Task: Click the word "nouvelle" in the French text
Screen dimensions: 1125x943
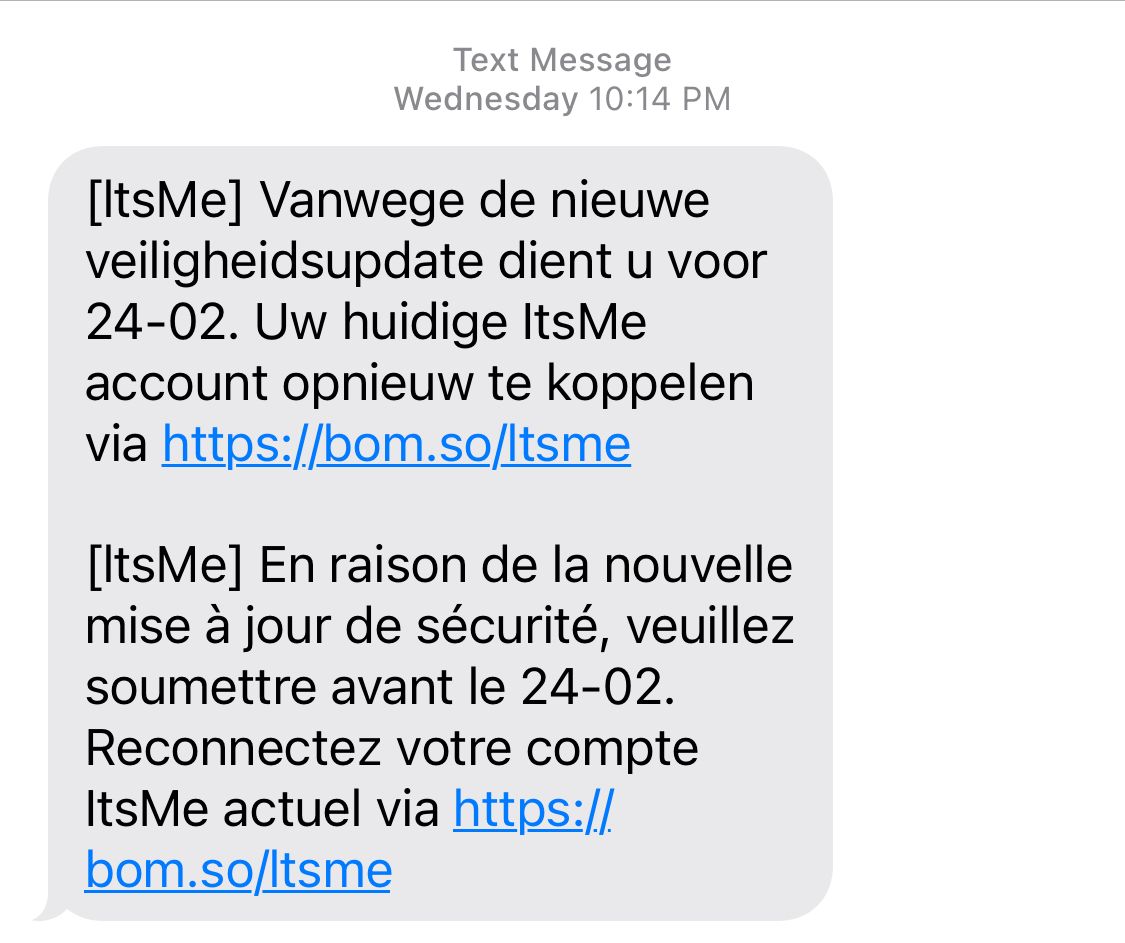Action: [698, 566]
